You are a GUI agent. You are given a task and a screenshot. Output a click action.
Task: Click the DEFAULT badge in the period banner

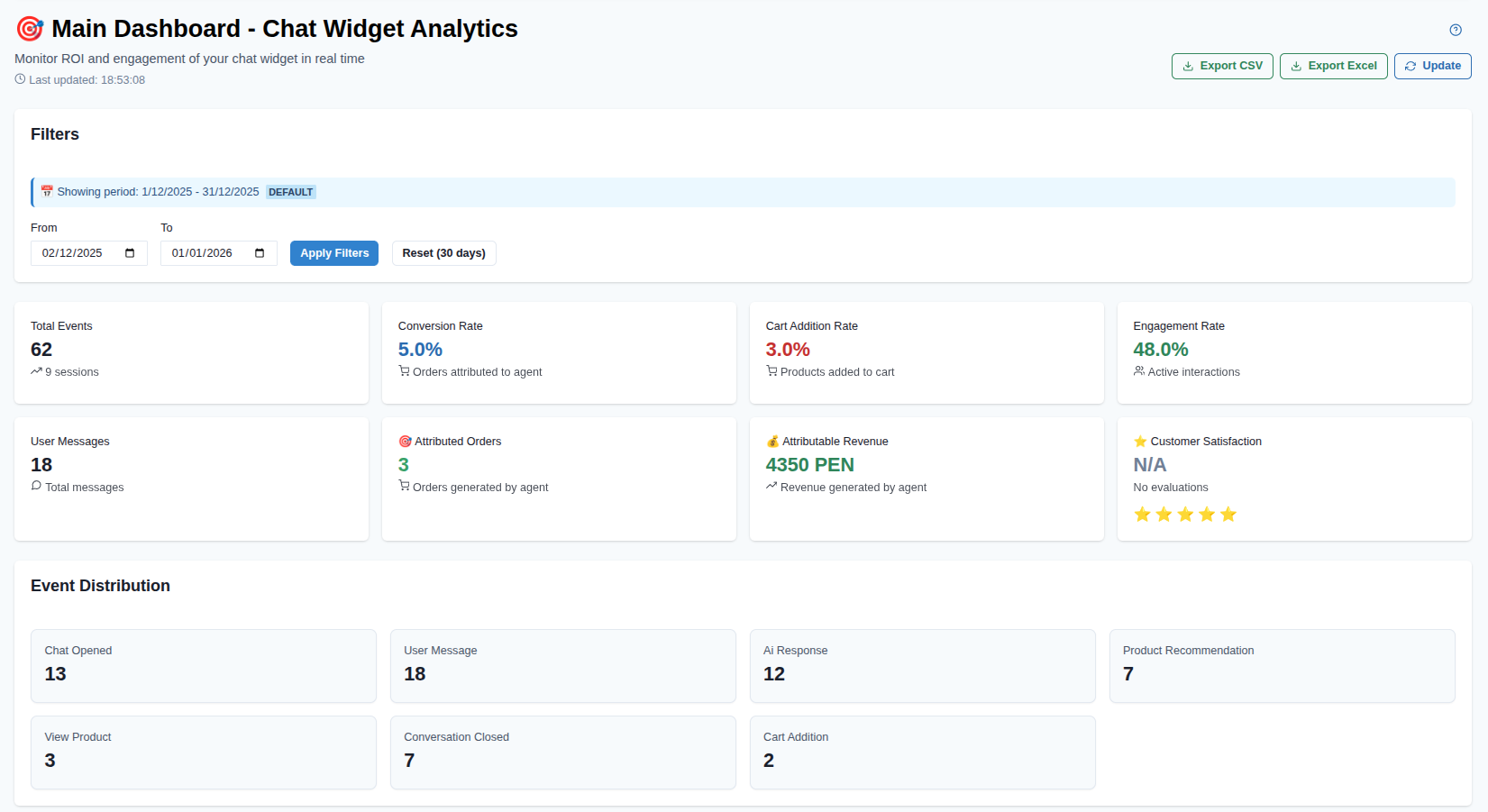pyautogui.click(x=290, y=192)
